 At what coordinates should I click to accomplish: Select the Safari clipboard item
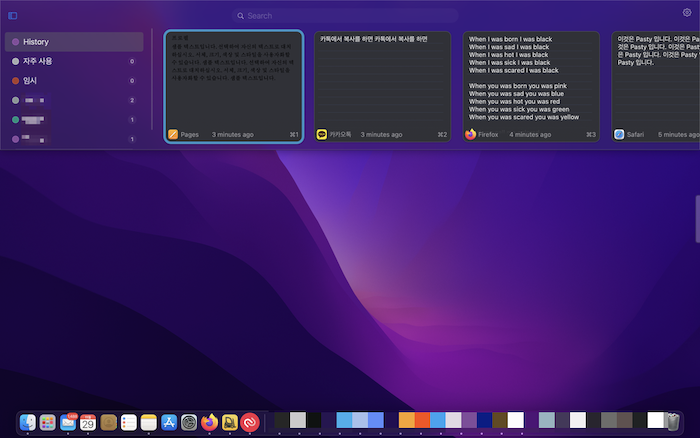(655, 87)
